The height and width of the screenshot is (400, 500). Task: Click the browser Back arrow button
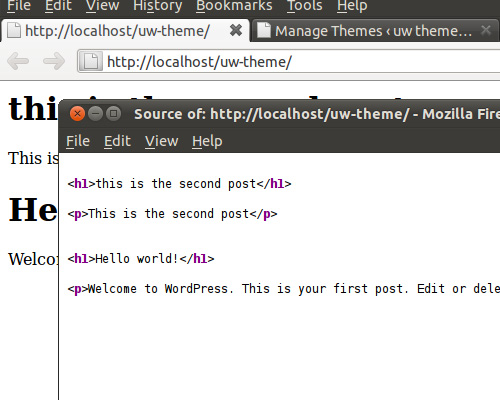click(18, 61)
